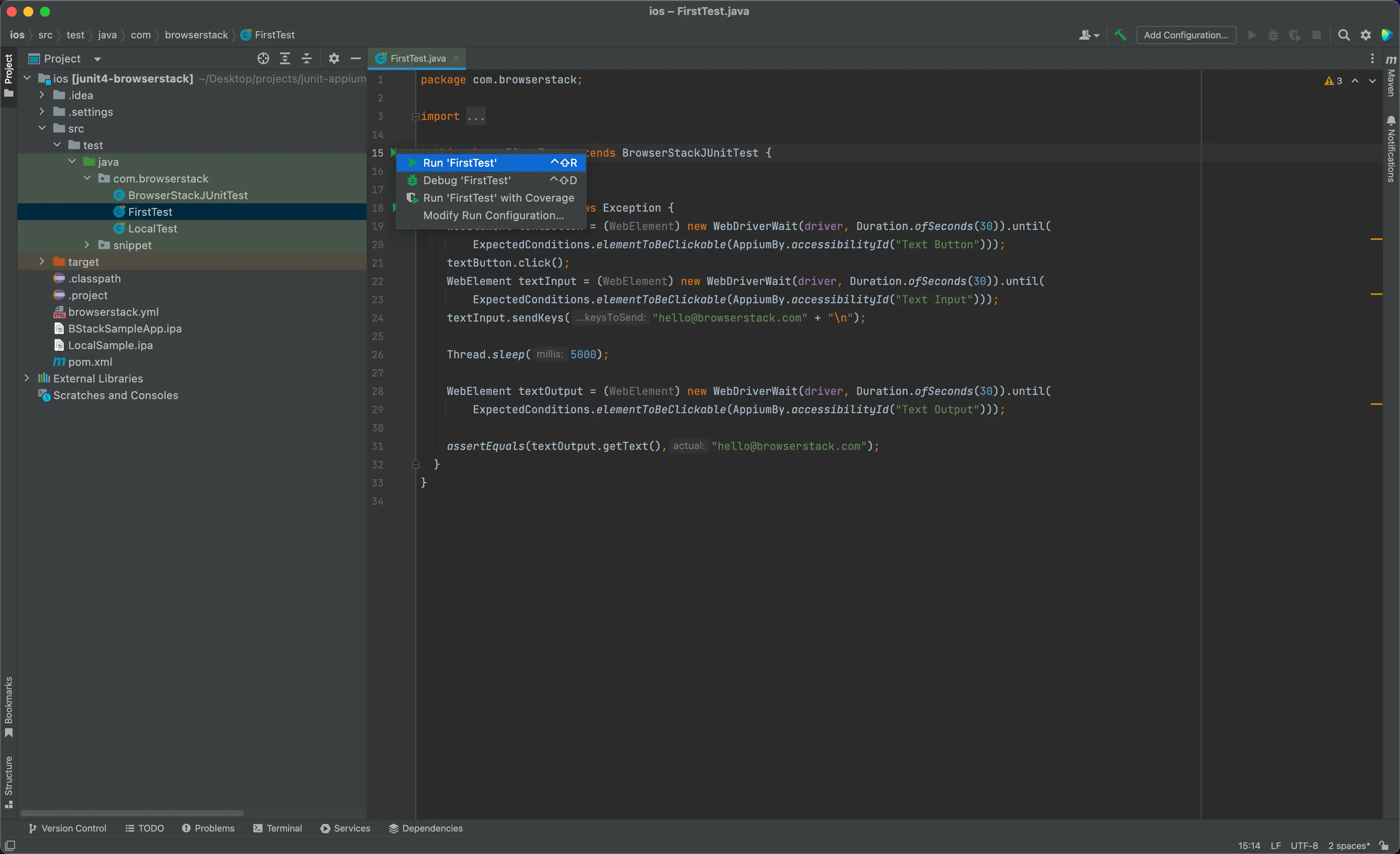The width and height of the screenshot is (1400, 854).
Task: Click the Project panel horizontal scrollbar
Action: point(132,813)
